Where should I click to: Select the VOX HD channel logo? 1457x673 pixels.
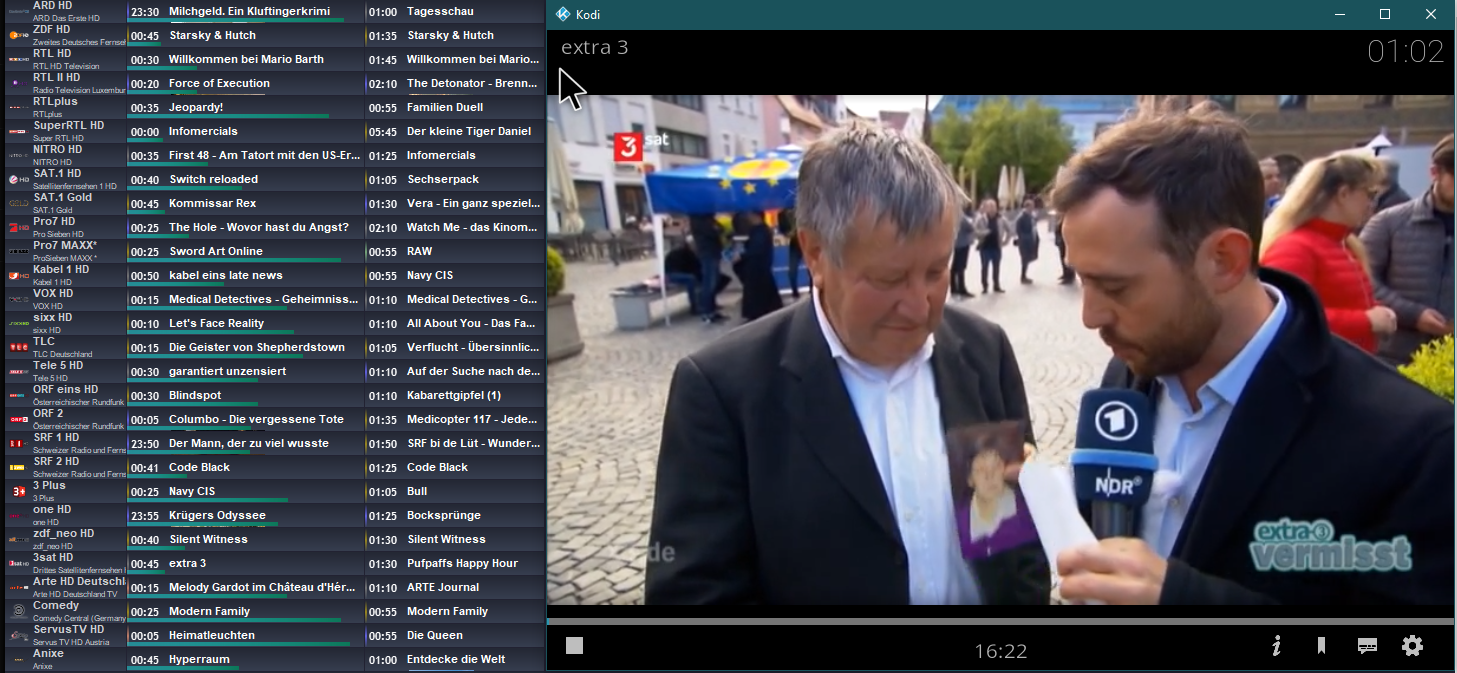(x=18, y=299)
